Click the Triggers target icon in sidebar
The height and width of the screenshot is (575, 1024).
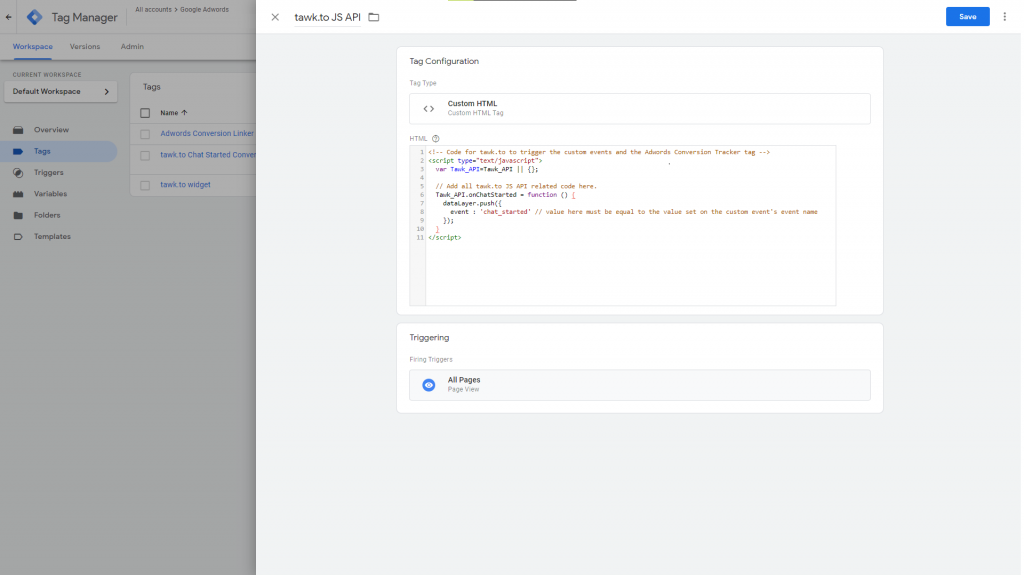18,172
